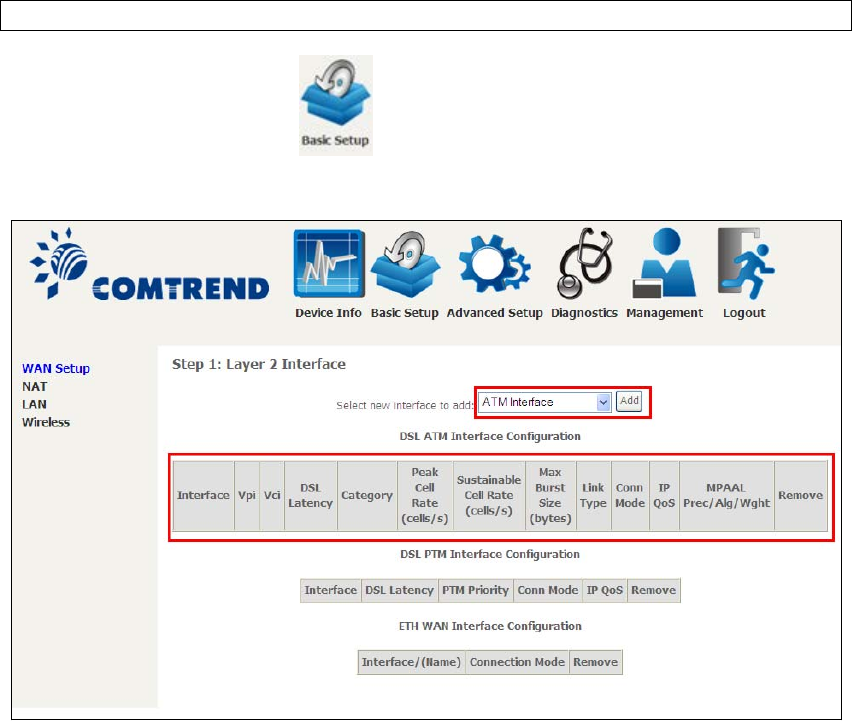
Task: Select NAT in the sidebar
Action: (34, 386)
